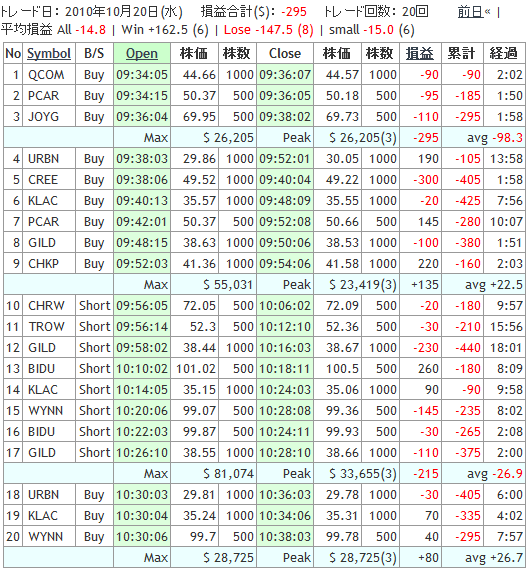Click the -230 loss in row 12
528x570 pixels.
click(426, 348)
